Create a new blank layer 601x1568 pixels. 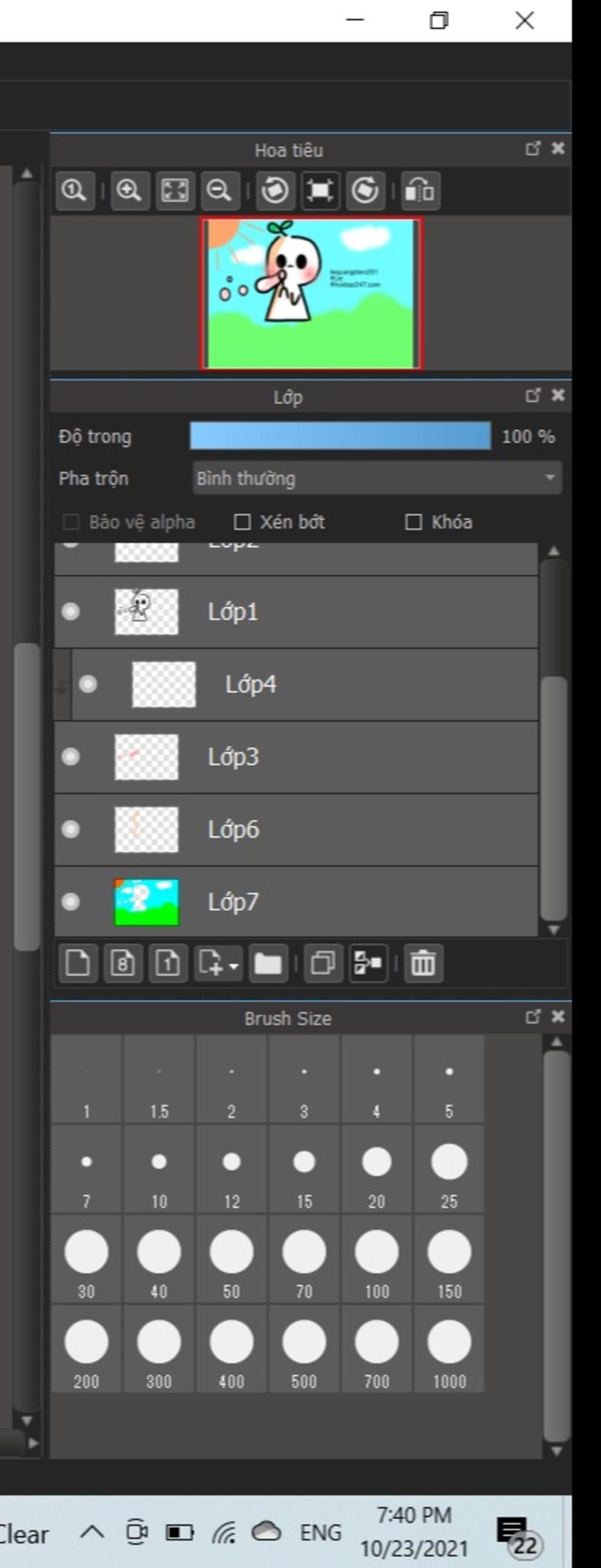(x=78, y=963)
